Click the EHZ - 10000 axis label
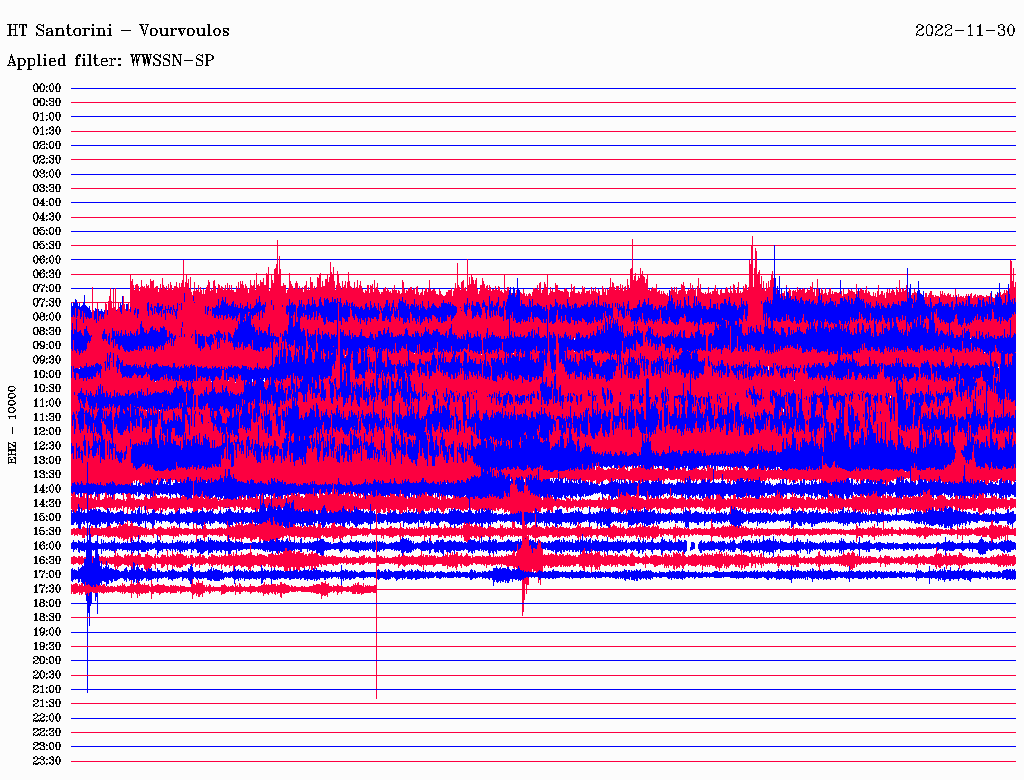 point(13,424)
